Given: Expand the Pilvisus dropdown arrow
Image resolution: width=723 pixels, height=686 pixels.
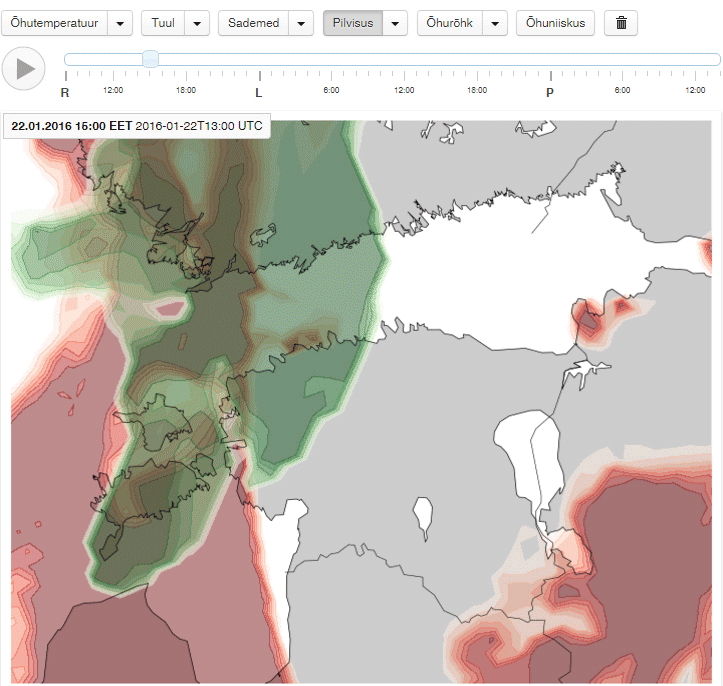Looking at the screenshot, I should pos(395,23).
